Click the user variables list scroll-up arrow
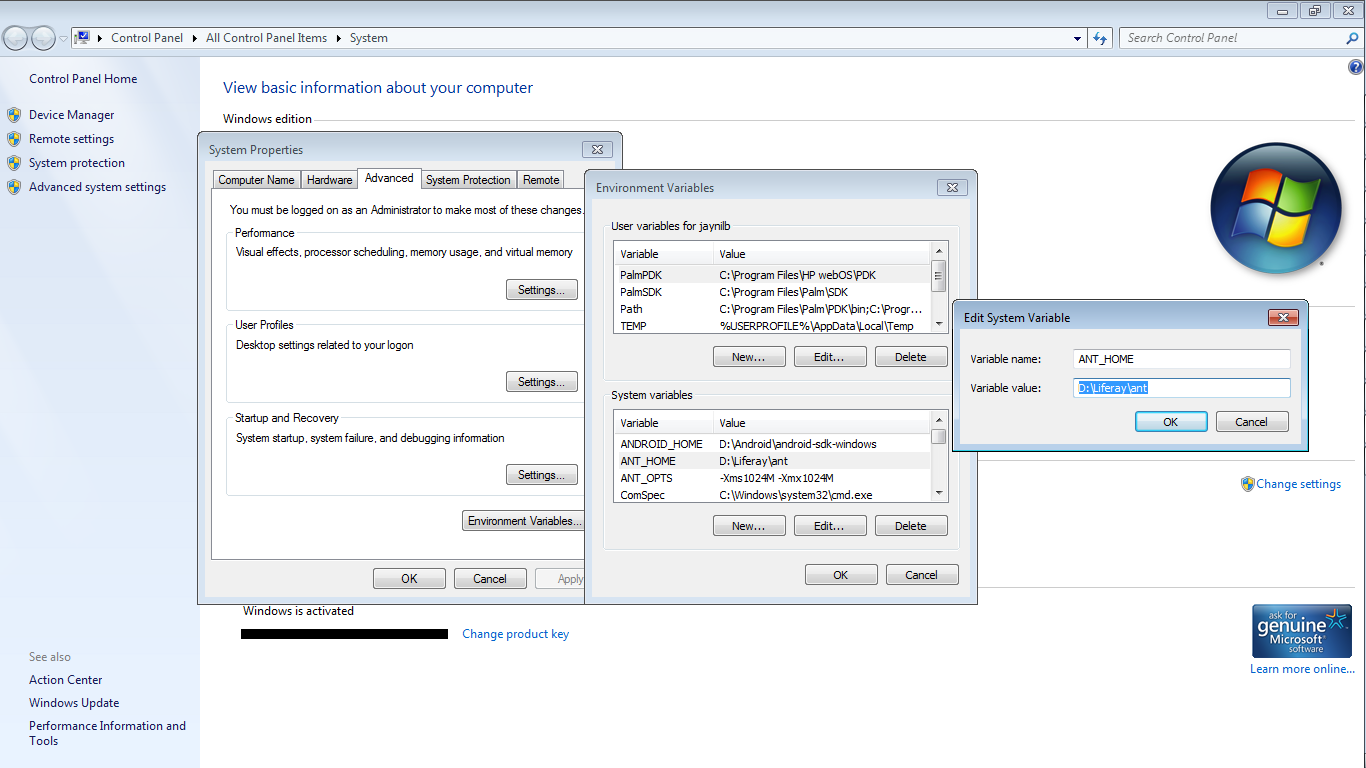1366x768 pixels. point(939,252)
